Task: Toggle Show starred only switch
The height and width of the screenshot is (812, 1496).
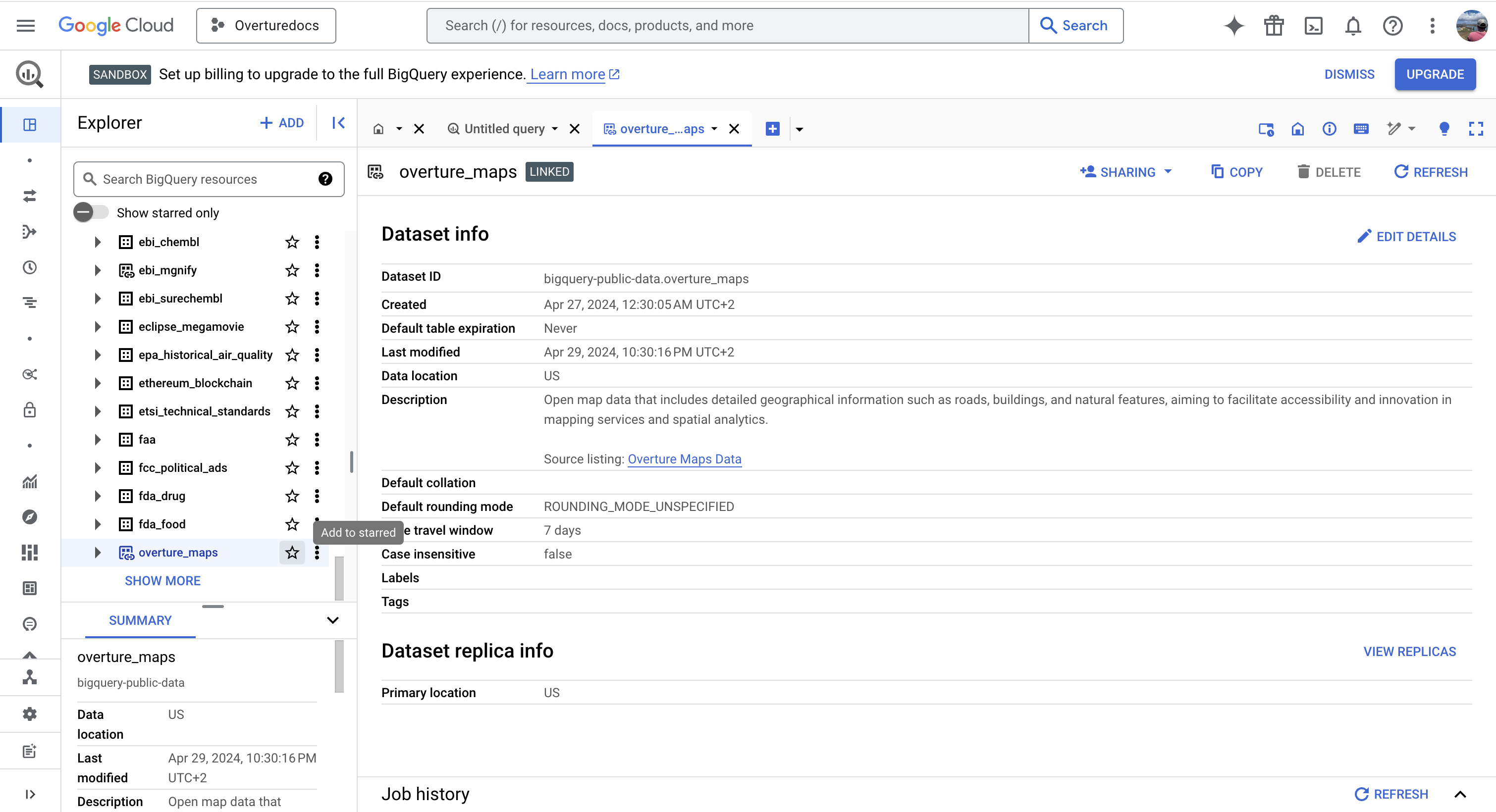Action: pos(90,212)
